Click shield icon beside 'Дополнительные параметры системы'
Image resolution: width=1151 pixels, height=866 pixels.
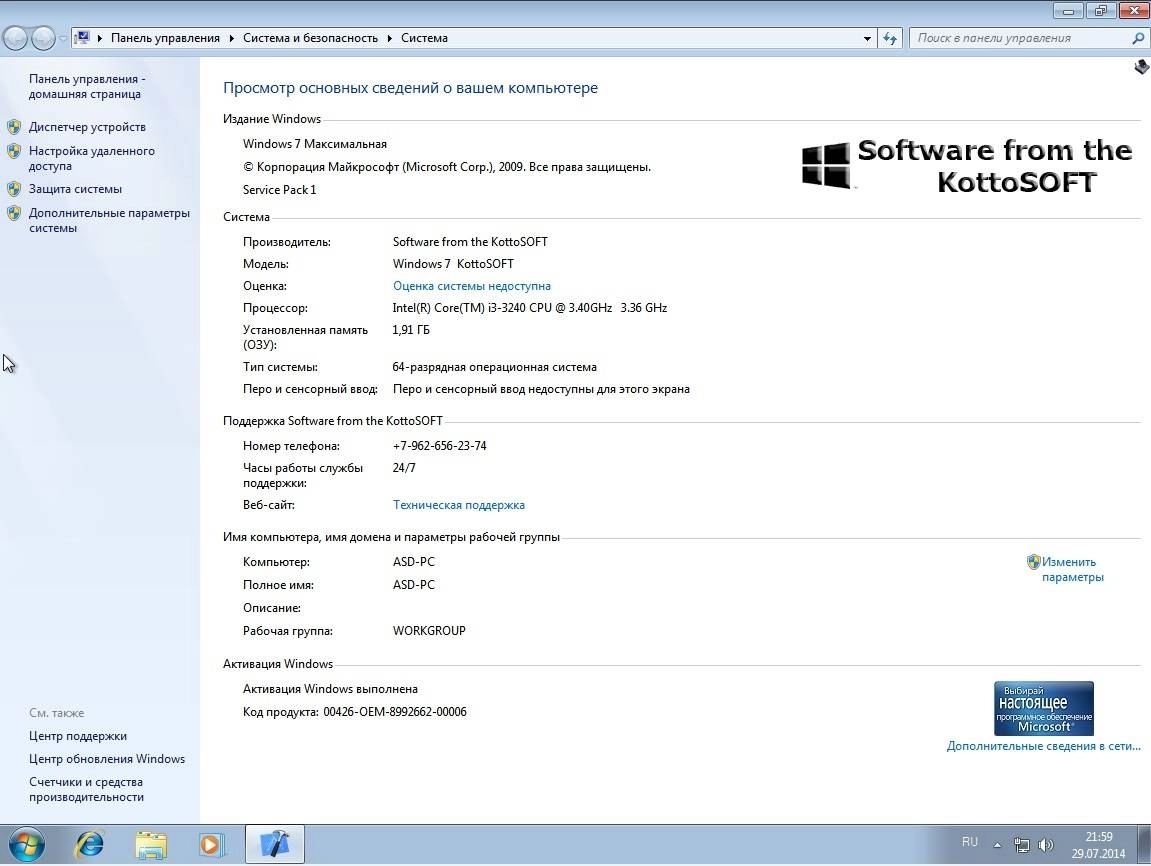(x=14, y=213)
